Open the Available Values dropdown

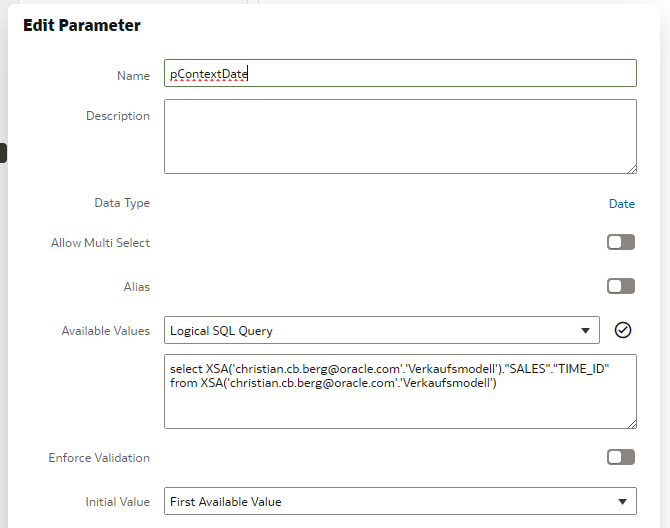(382, 330)
